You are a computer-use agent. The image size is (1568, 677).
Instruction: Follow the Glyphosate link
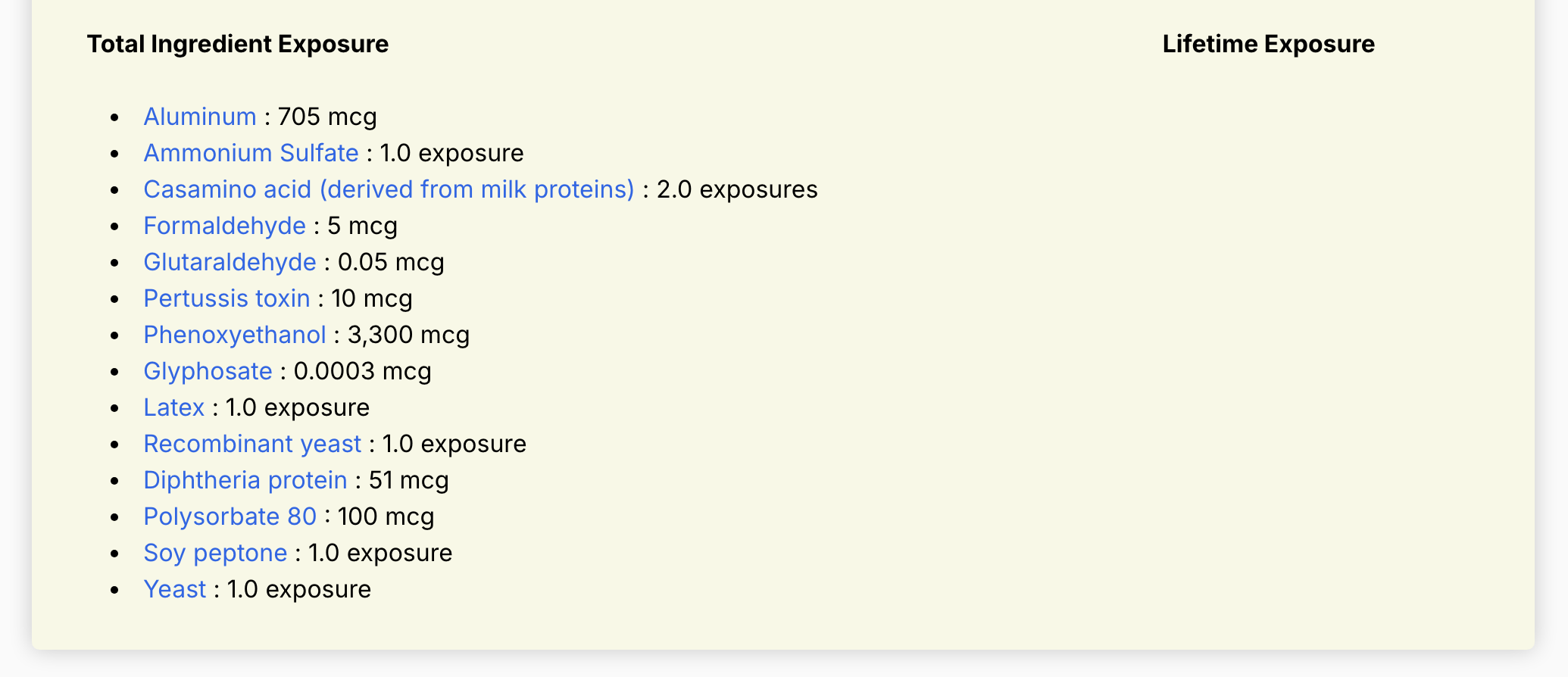tap(208, 371)
